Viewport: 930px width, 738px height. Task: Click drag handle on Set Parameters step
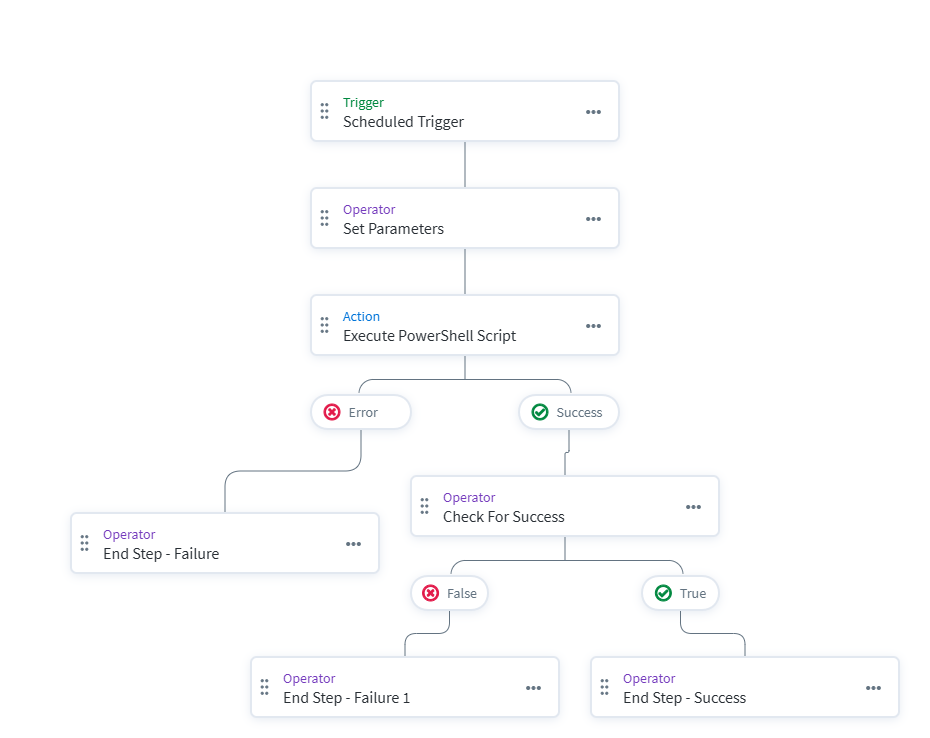pos(324,218)
